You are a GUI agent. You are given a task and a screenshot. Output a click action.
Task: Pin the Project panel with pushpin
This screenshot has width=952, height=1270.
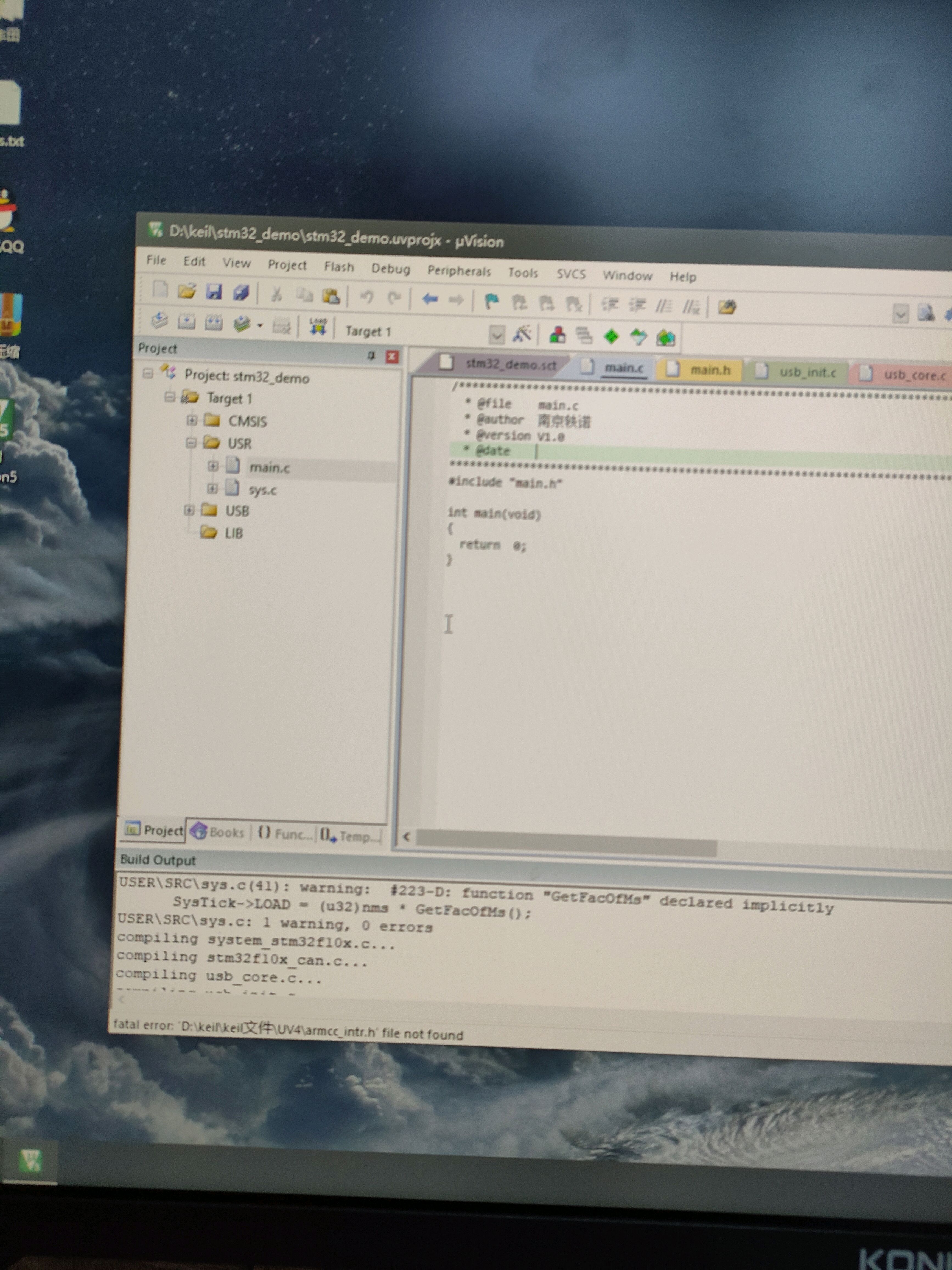pos(371,356)
